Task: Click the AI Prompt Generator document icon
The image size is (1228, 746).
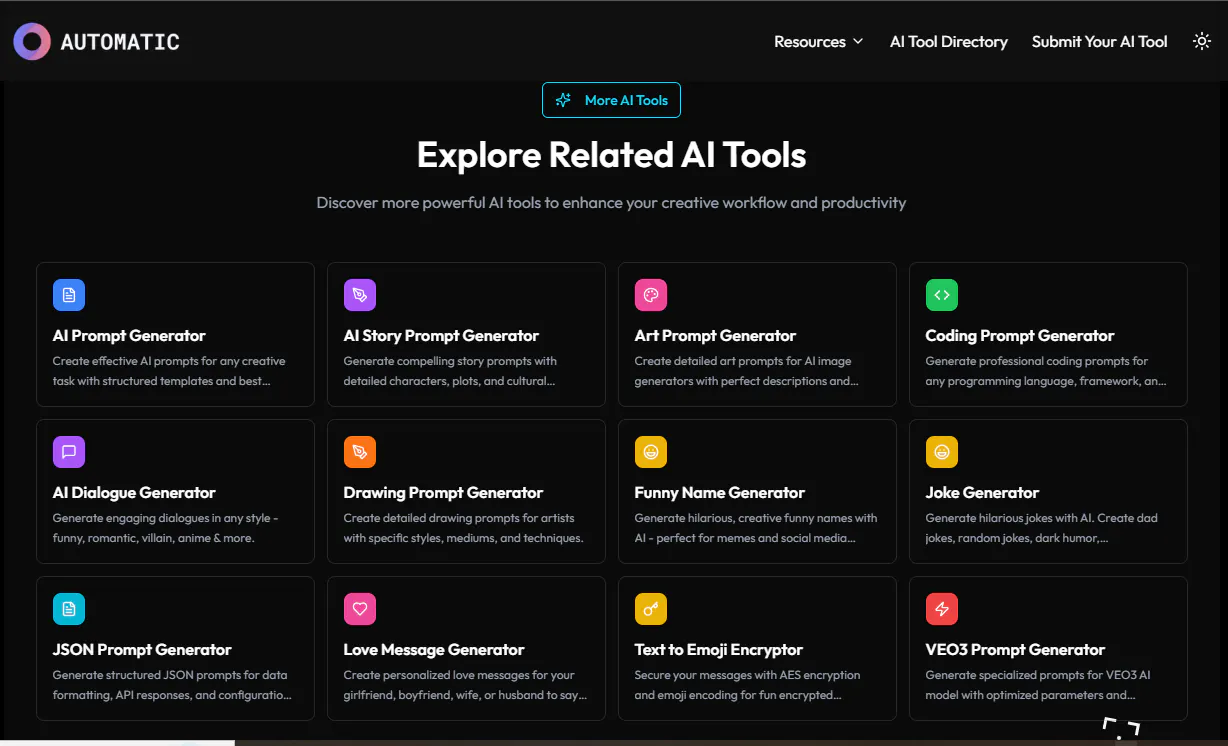Action: [x=69, y=295]
